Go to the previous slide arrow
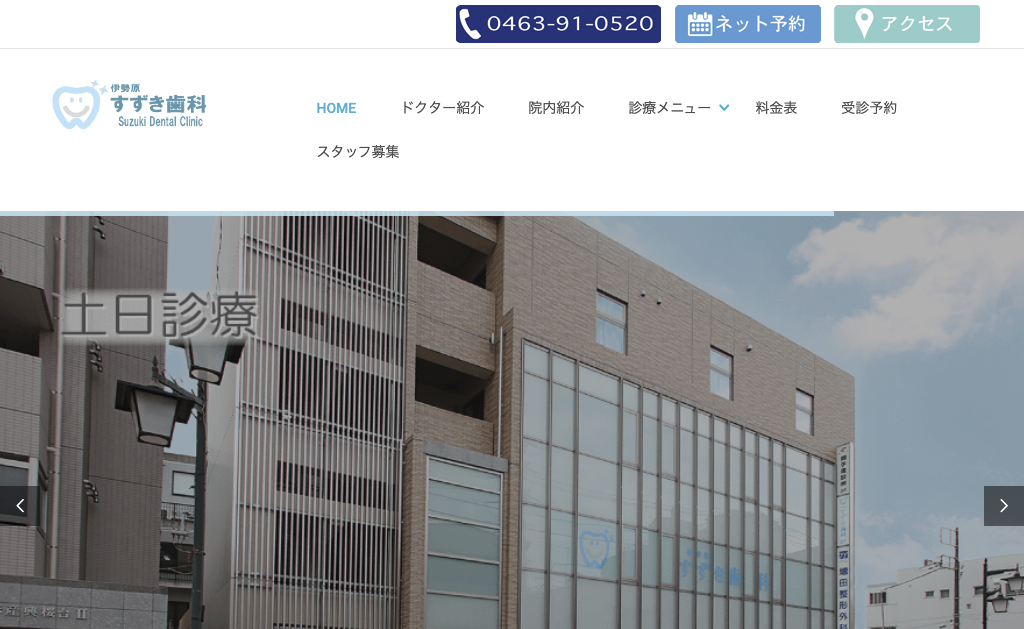This screenshot has height=629, width=1024. coord(19,506)
